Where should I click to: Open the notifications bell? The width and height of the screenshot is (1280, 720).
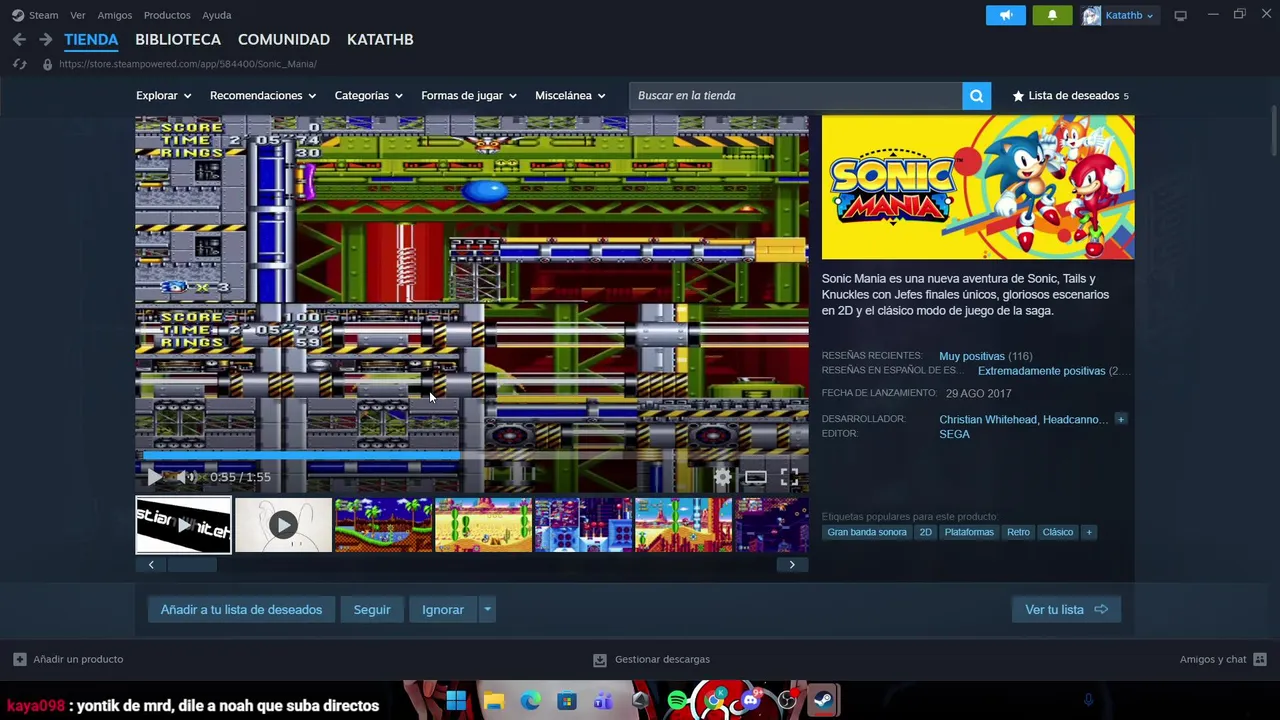coord(1052,15)
